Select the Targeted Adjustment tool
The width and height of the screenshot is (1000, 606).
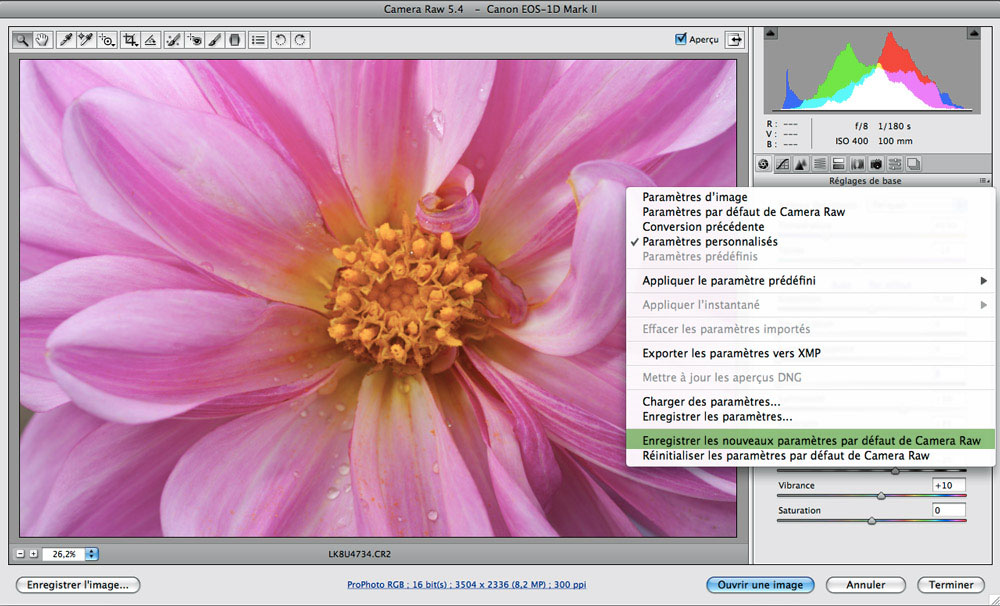point(107,40)
